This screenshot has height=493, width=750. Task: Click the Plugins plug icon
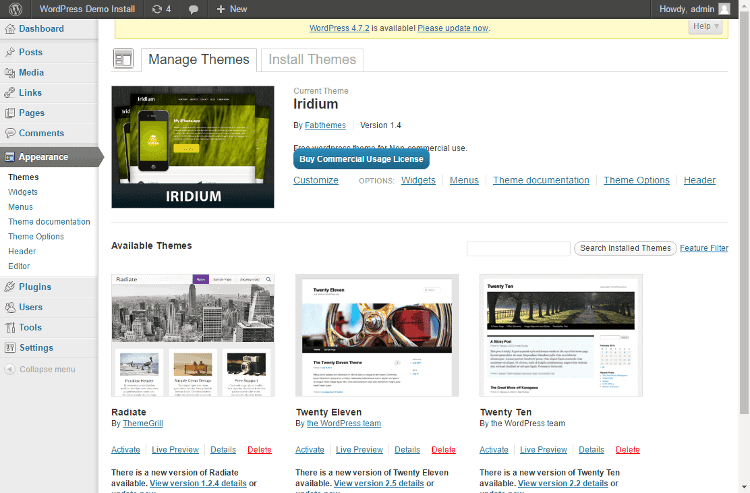(10, 287)
